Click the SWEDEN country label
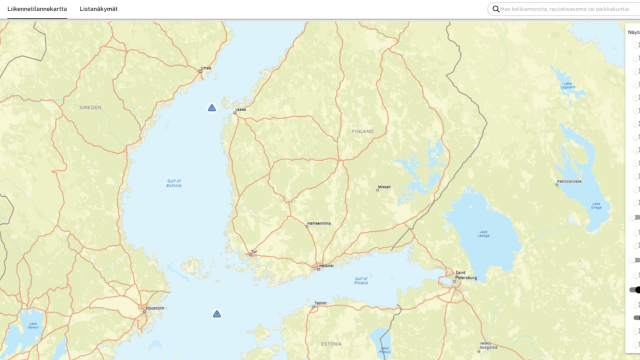640x360 pixels. [x=90, y=108]
